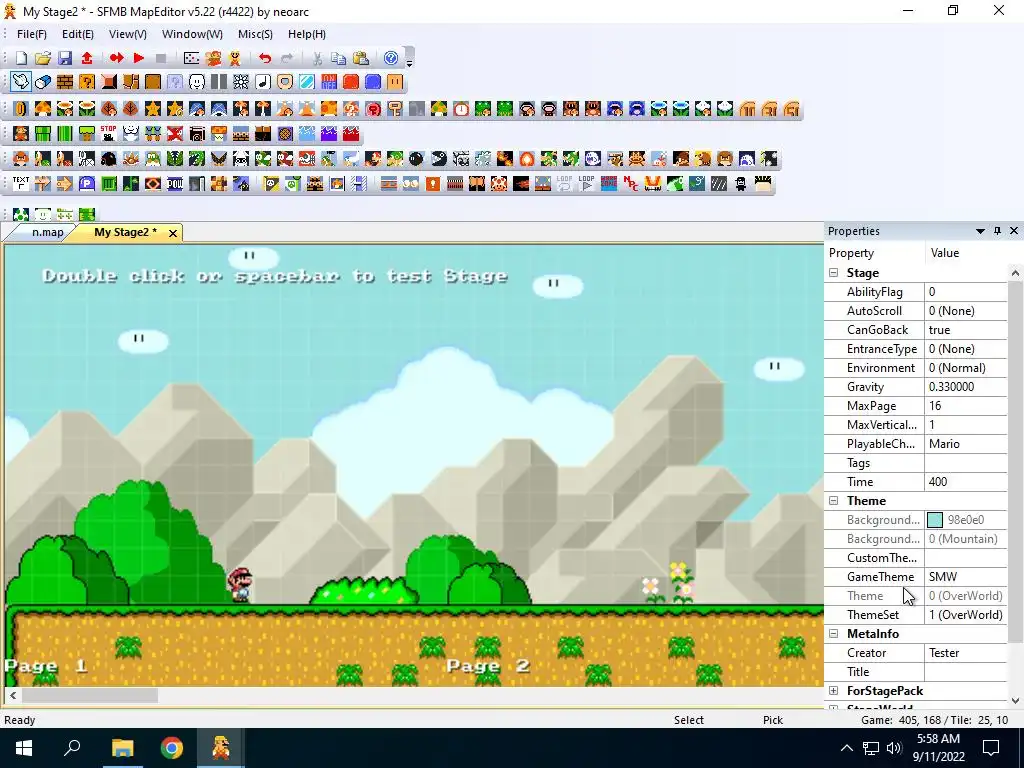Open Chrome from the taskbar
Screen dimensions: 1024x768
click(x=172, y=748)
